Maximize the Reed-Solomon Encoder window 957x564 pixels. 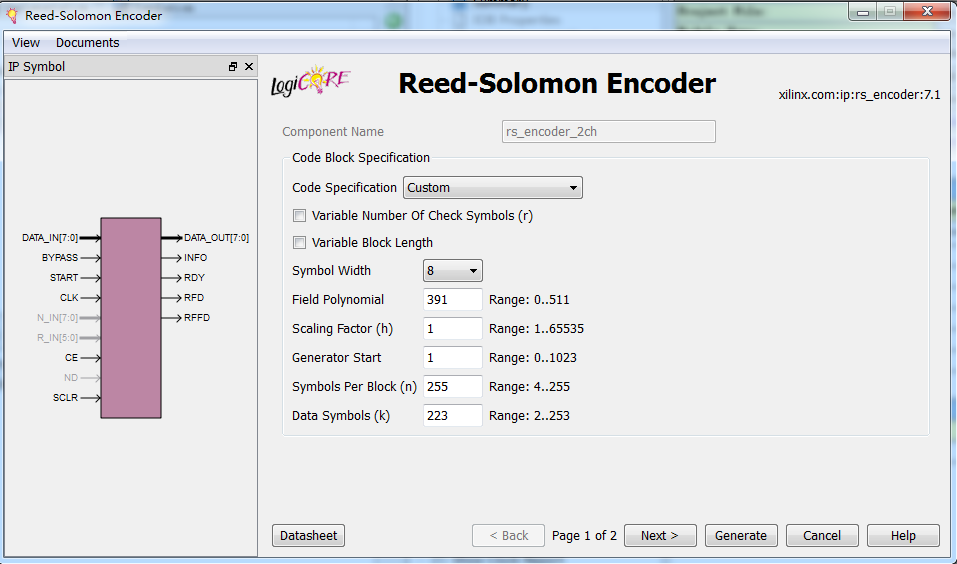(890, 12)
